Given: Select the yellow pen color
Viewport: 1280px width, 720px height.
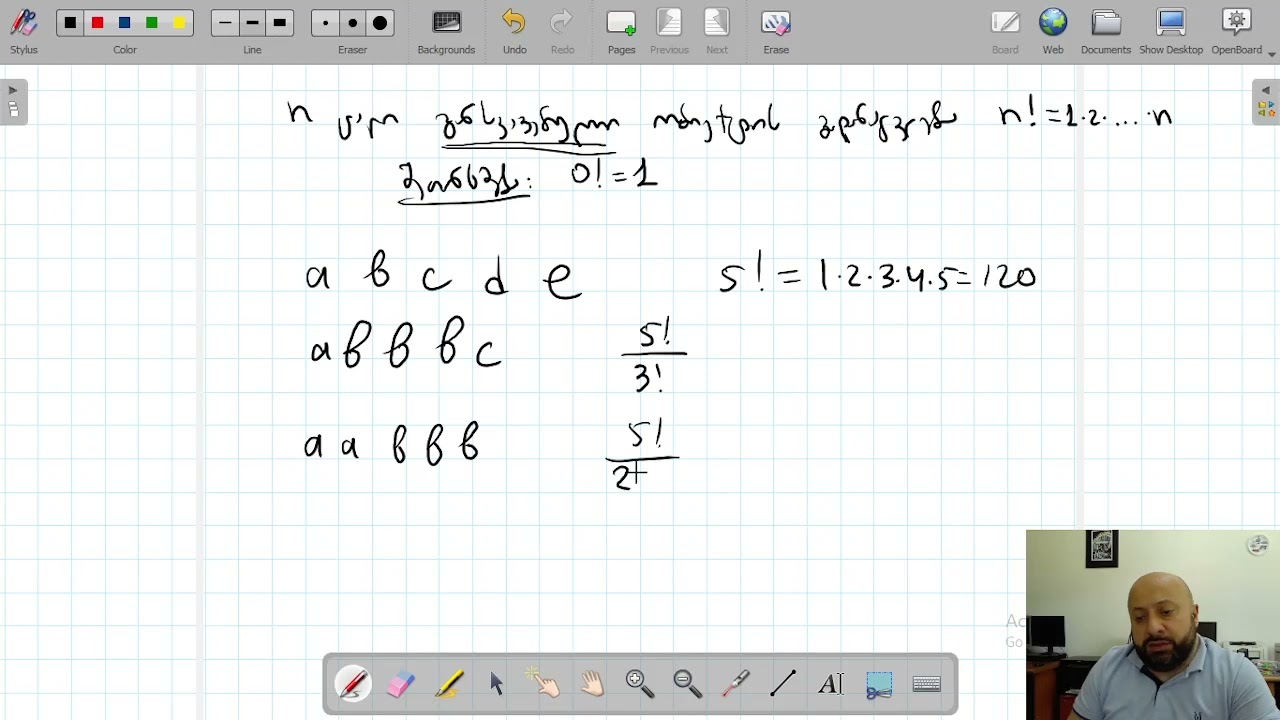Looking at the screenshot, I should (179, 23).
